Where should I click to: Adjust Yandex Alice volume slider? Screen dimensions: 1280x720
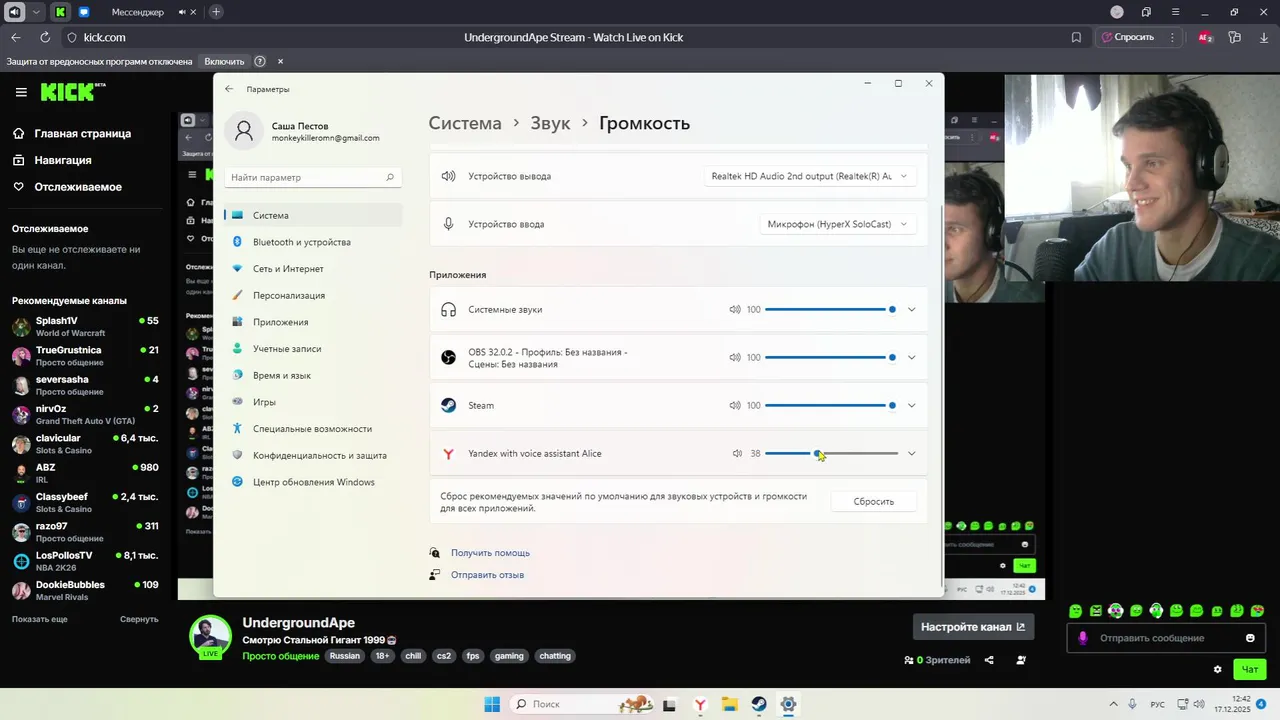coord(831,453)
